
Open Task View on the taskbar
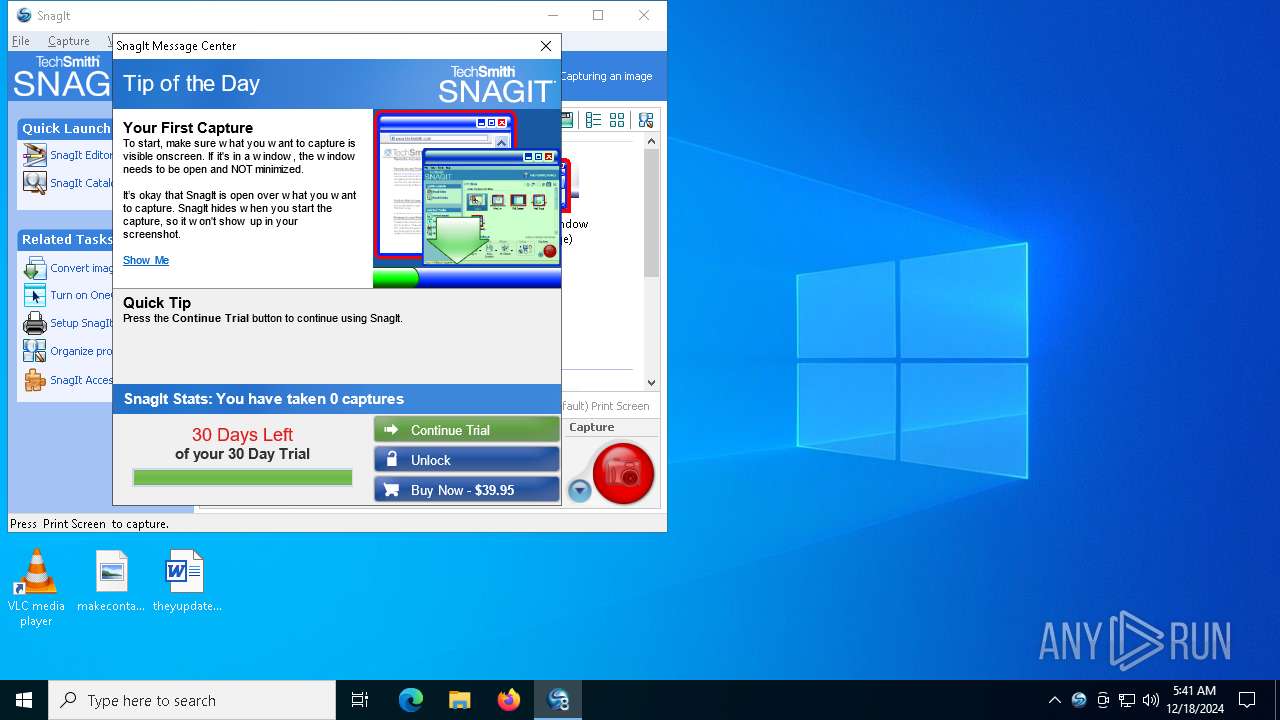[360, 700]
